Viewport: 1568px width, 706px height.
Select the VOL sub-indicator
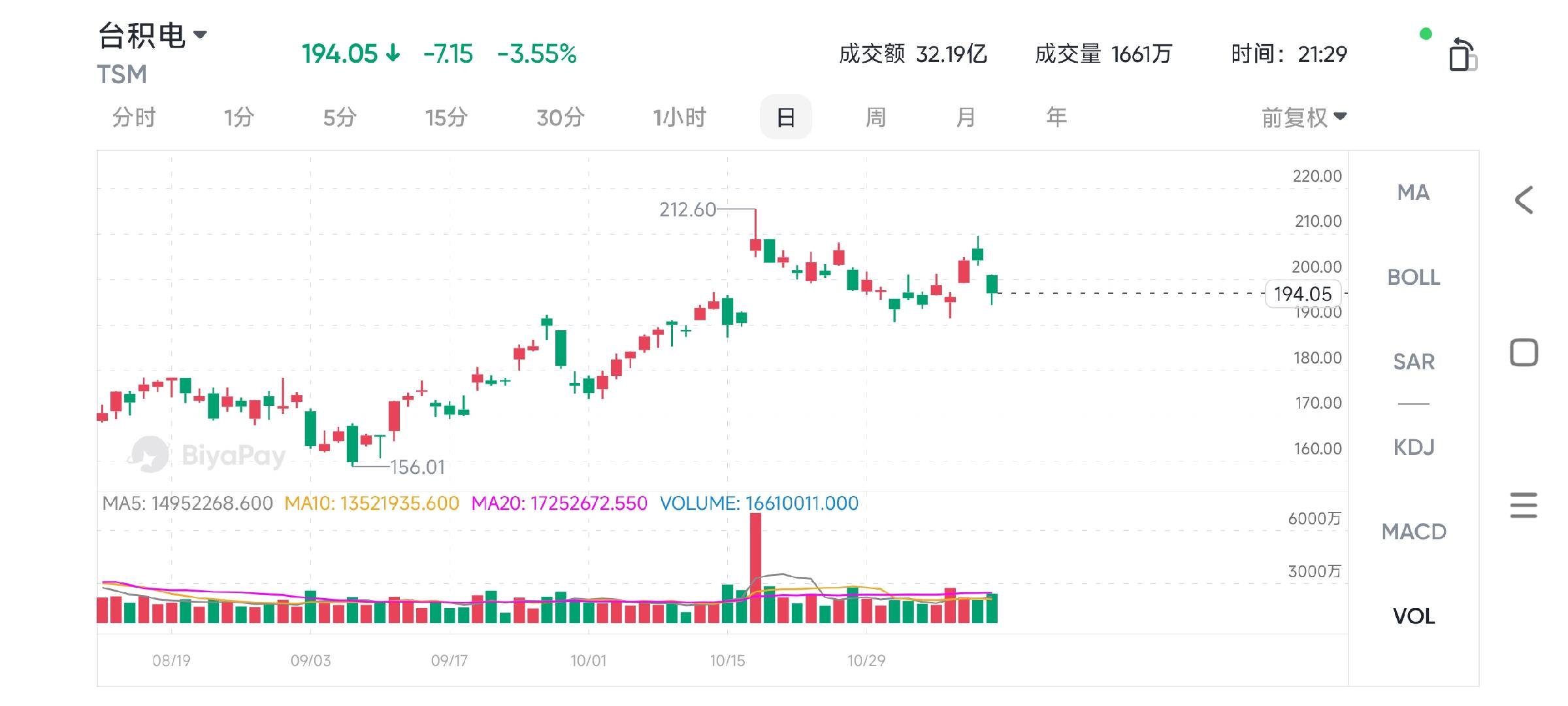pos(1413,616)
